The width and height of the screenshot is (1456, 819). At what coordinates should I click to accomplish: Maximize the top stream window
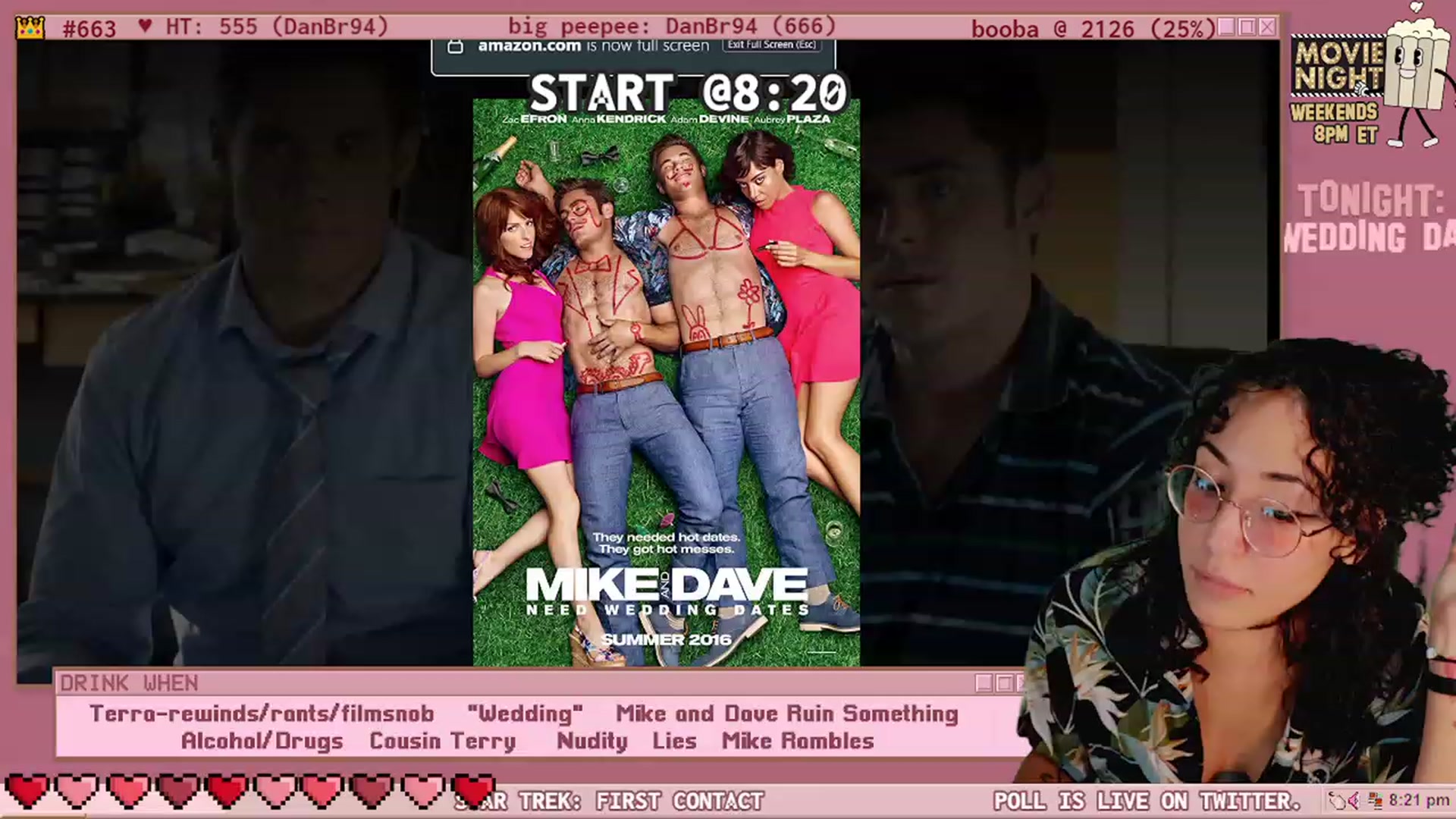(1247, 27)
